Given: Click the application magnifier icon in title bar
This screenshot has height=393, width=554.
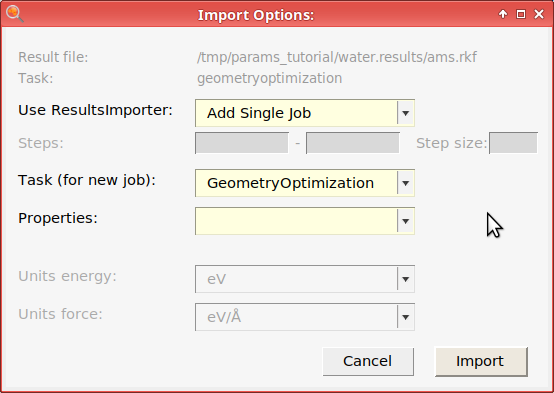Looking at the screenshot, I should 14,14.
